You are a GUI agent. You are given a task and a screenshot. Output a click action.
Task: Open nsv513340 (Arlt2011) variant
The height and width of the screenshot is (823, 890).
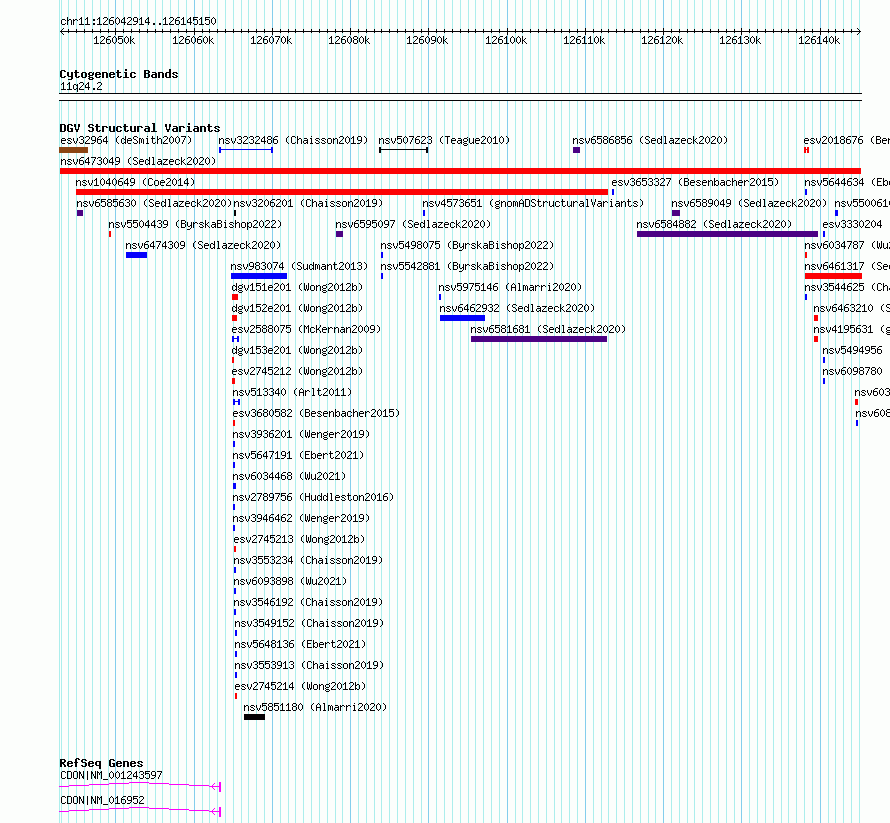click(292, 392)
